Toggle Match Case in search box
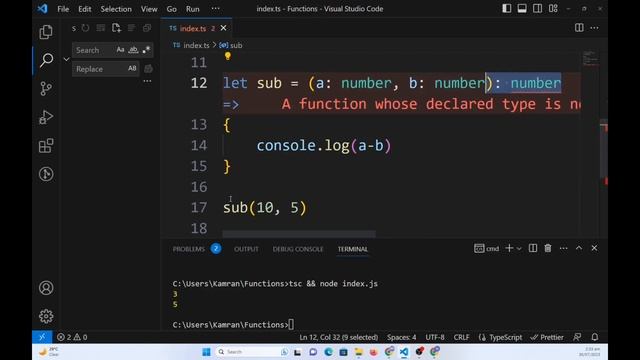Screen dimensions: 640x360 point(120,50)
